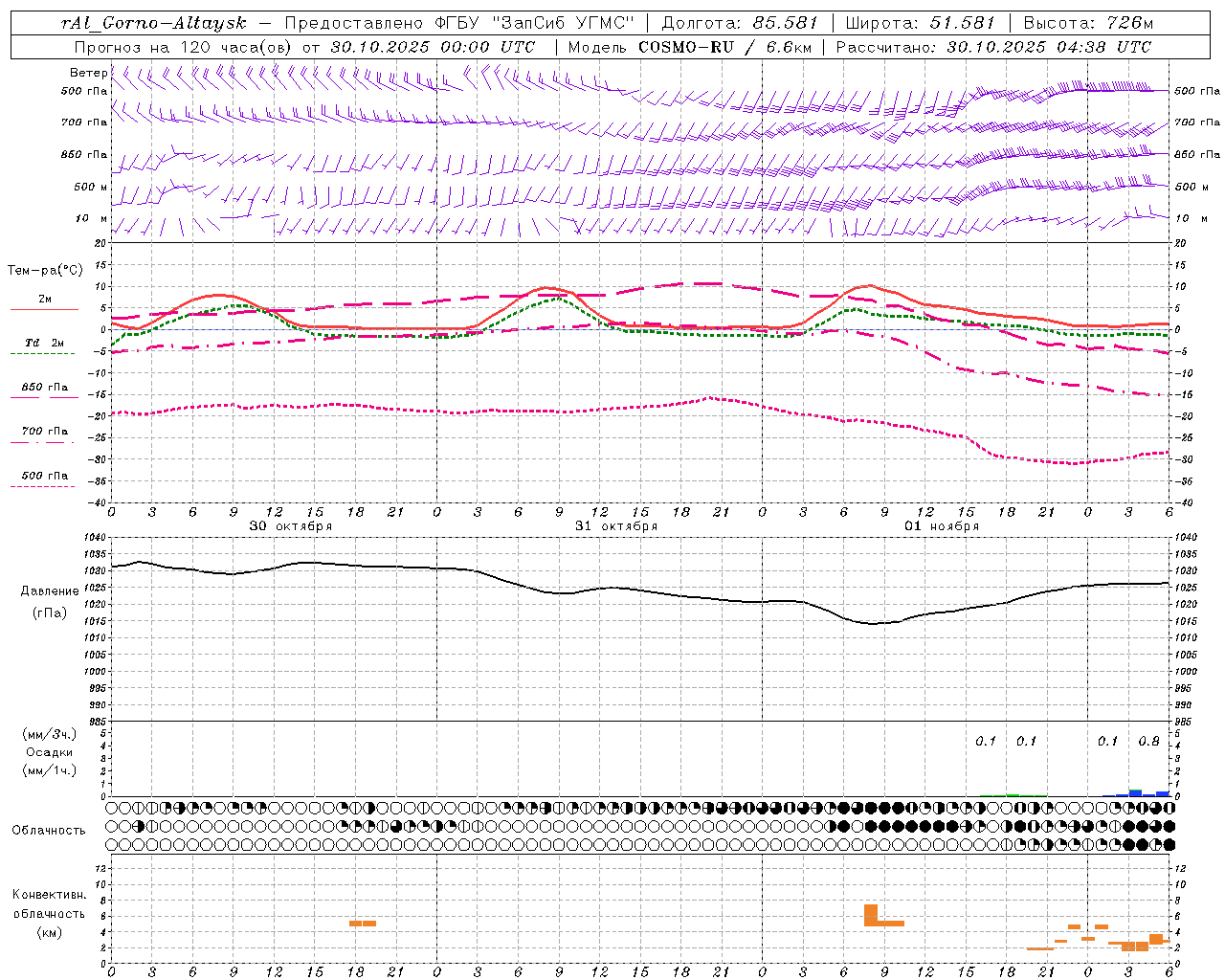
Task: Click the date label 31 октября
Action: coord(616,526)
